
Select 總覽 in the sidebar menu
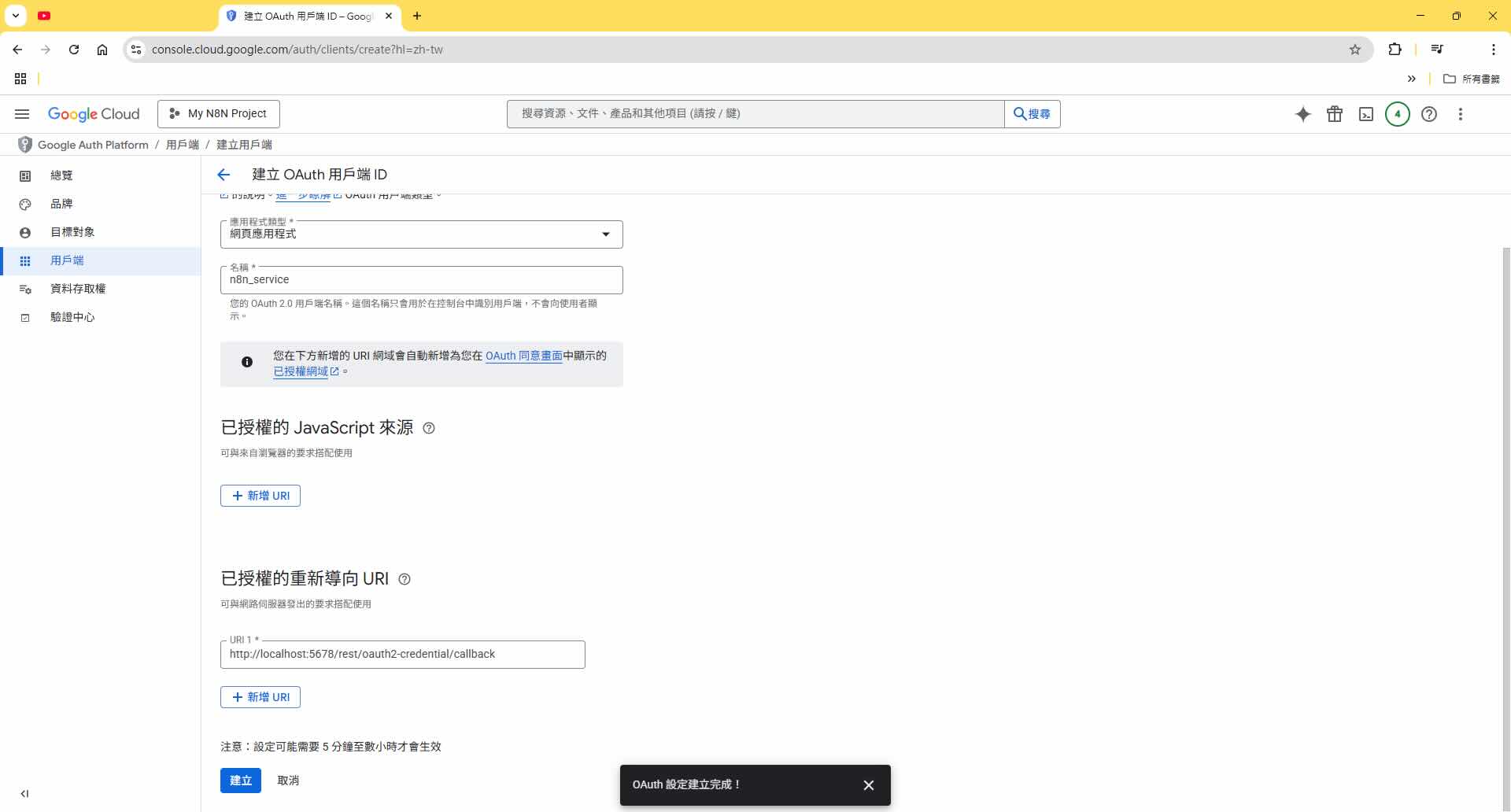[62, 175]
